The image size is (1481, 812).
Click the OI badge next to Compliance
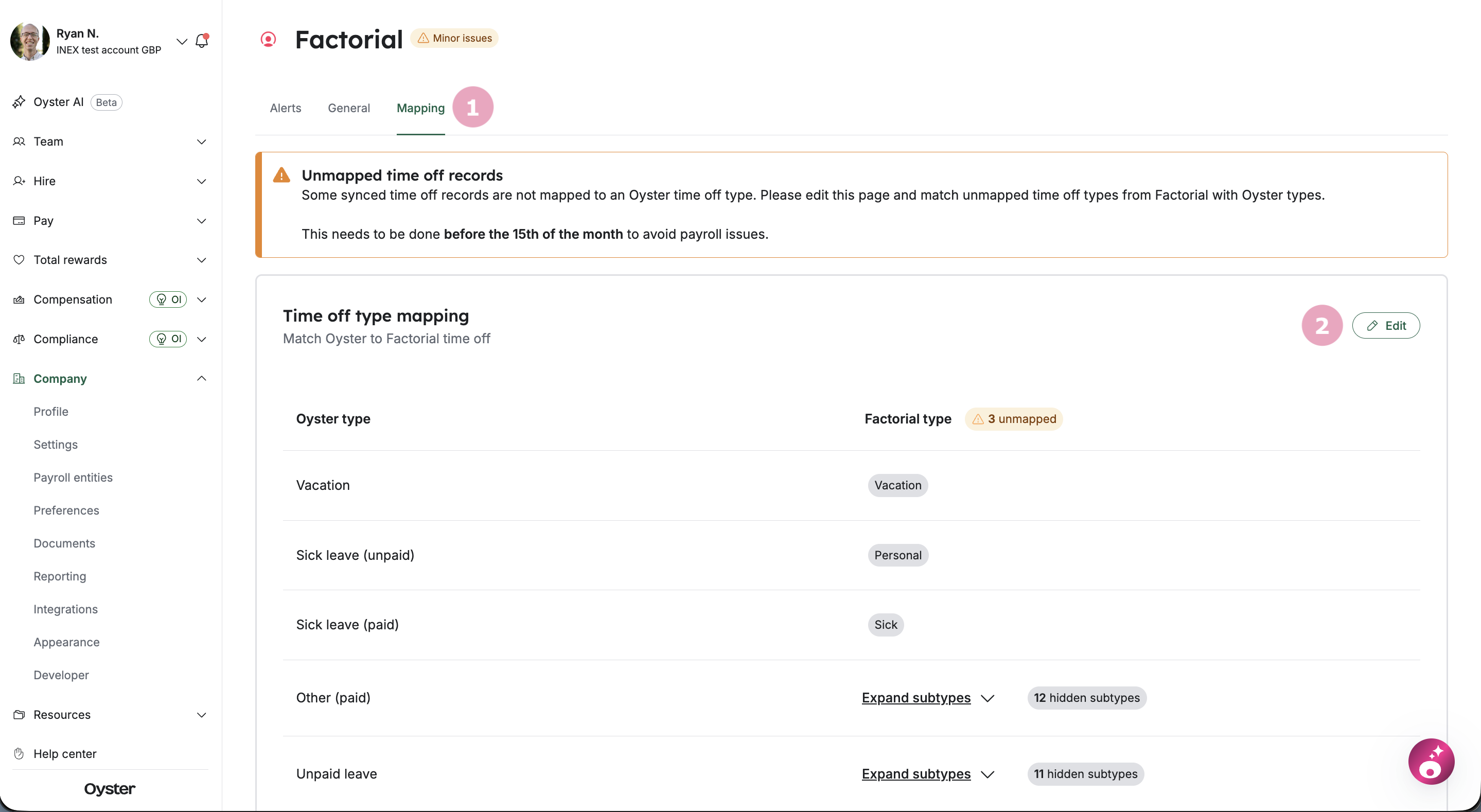tap(168, 339)
